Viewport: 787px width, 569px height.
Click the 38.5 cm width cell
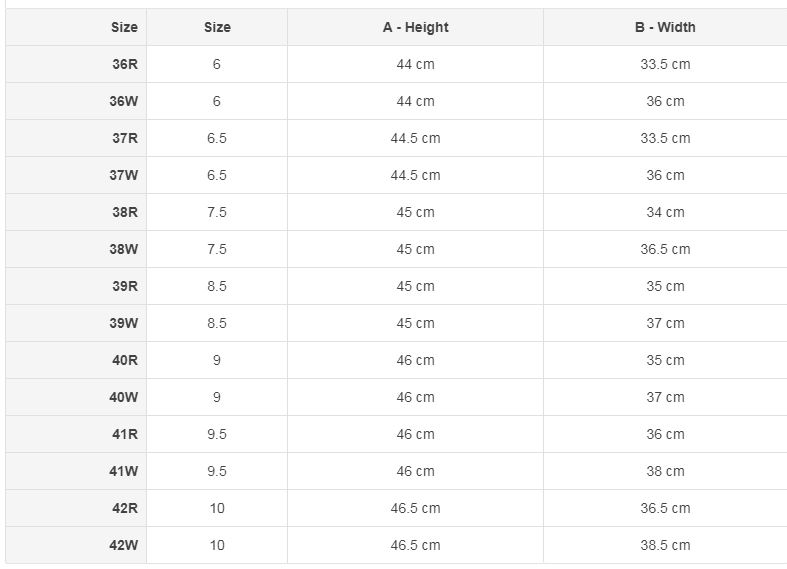pyautogui.click(x=665, y=545)
